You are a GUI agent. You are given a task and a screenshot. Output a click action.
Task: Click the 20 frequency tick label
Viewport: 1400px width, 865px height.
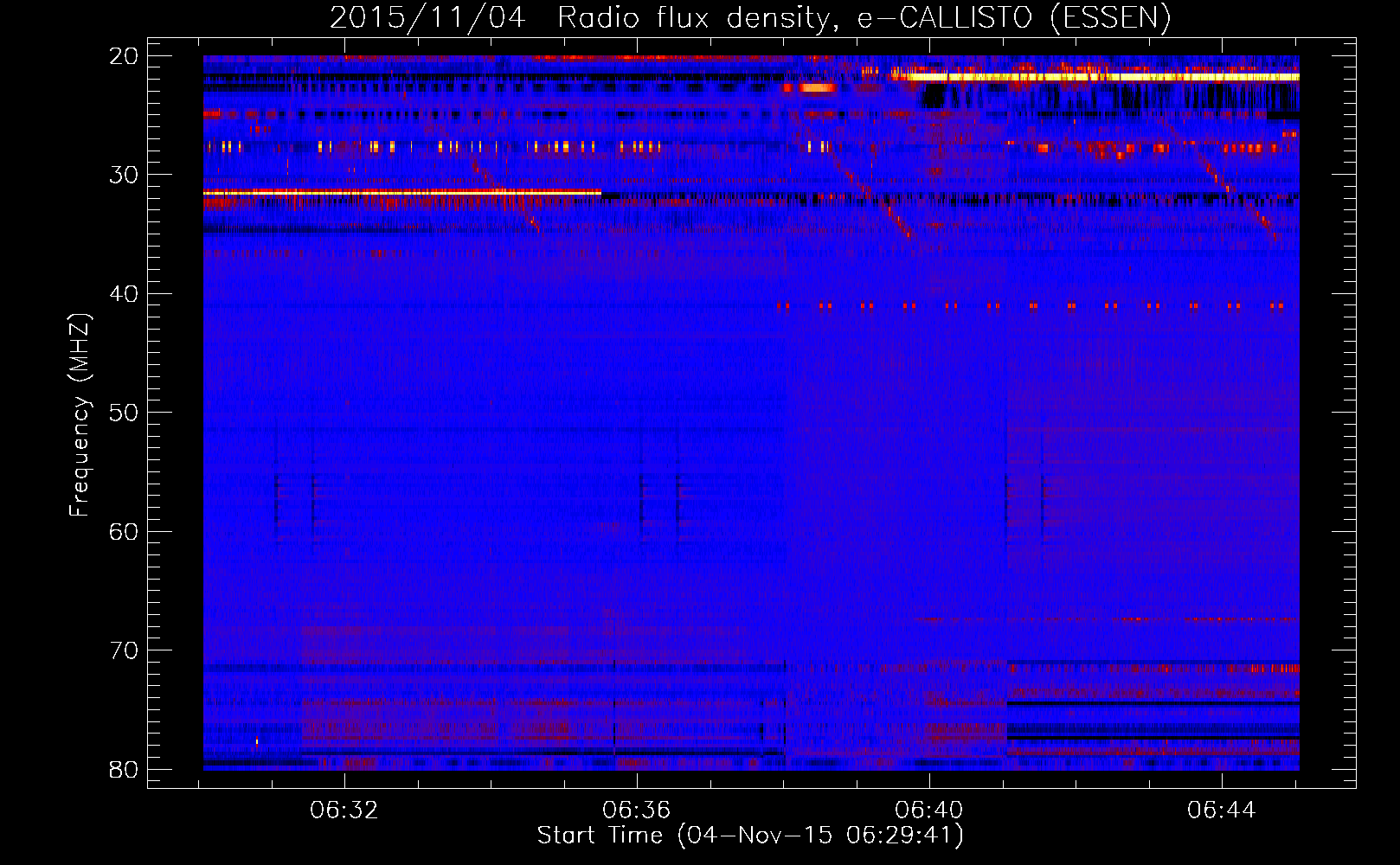click(x=124, y=56)
